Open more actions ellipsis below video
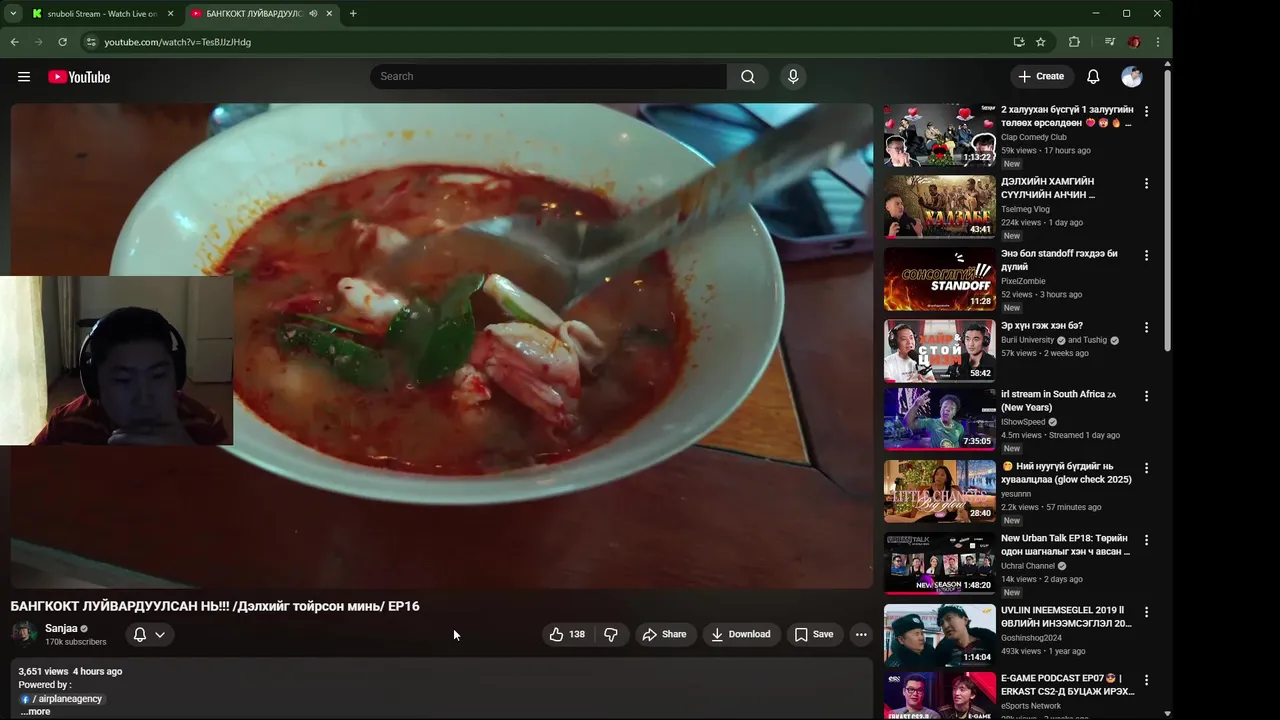This screenshot has height=720, width=1280. click(x=861, y=634)
